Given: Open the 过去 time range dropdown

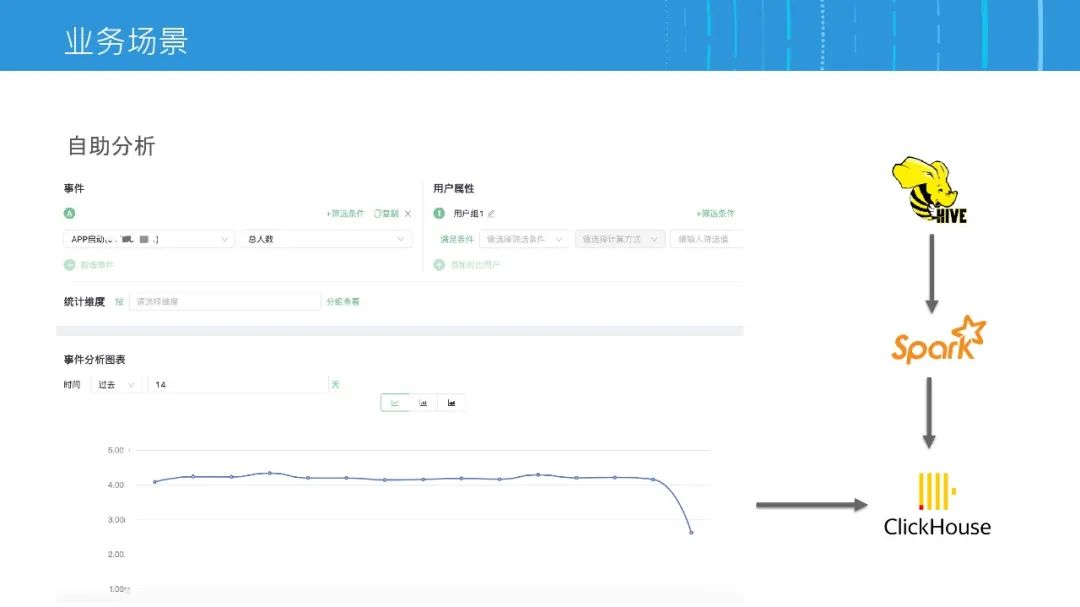Looking at the screenshot, I should click(x=116, y=384).
